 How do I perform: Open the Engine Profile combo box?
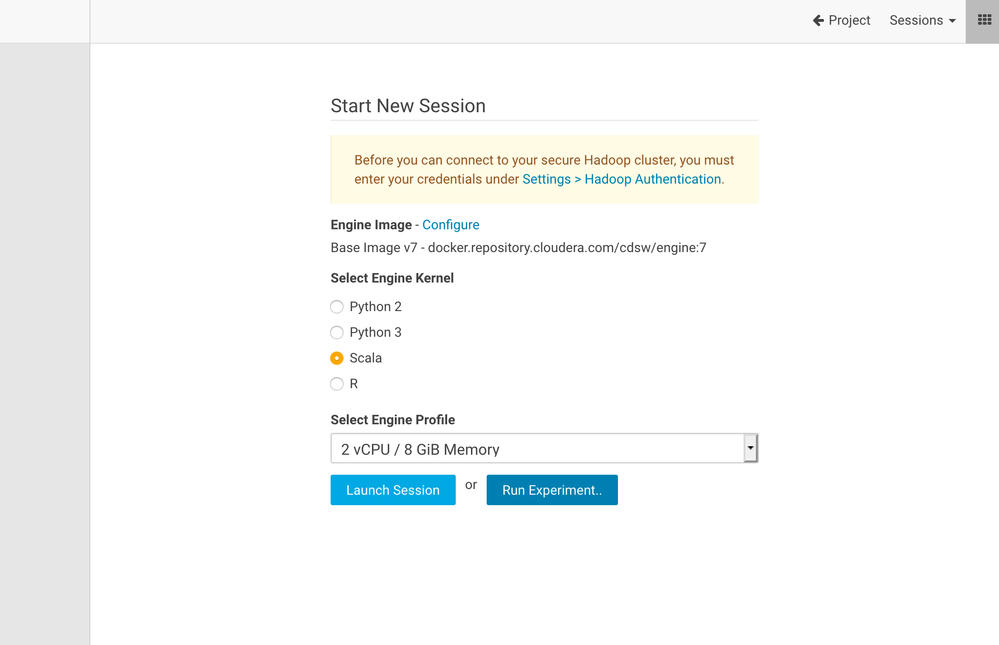point(536,449)
